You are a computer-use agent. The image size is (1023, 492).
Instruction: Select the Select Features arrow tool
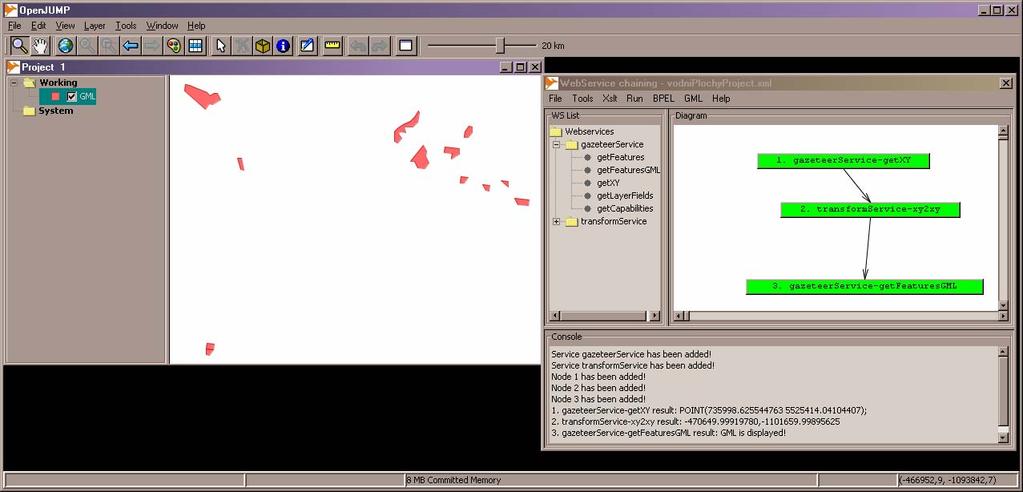[x=221, y=46]
